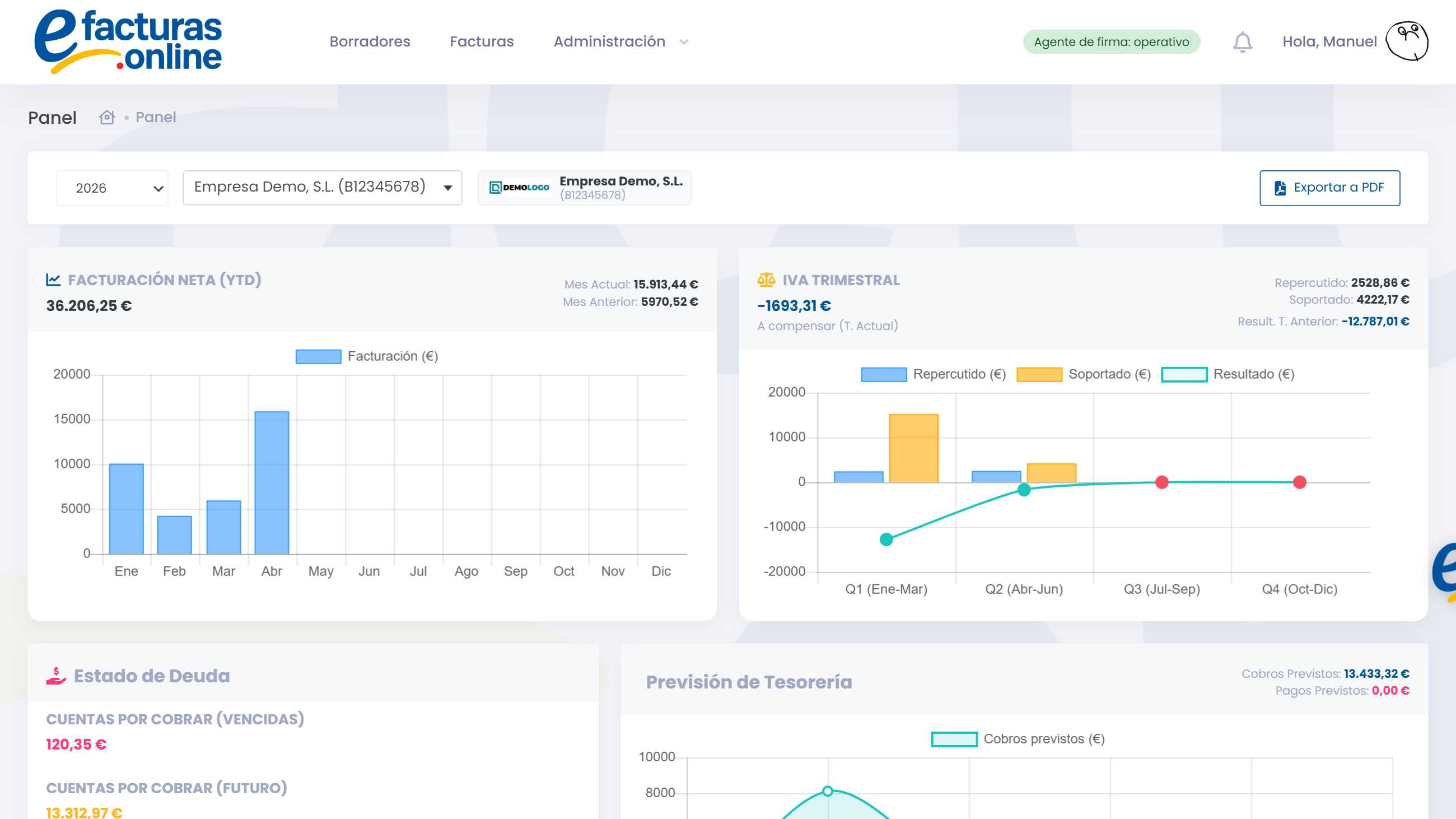Click the -1693,31 € IVA result
Image resolution: width=1456 pixels, height=819 pixels.
(794, 306)
